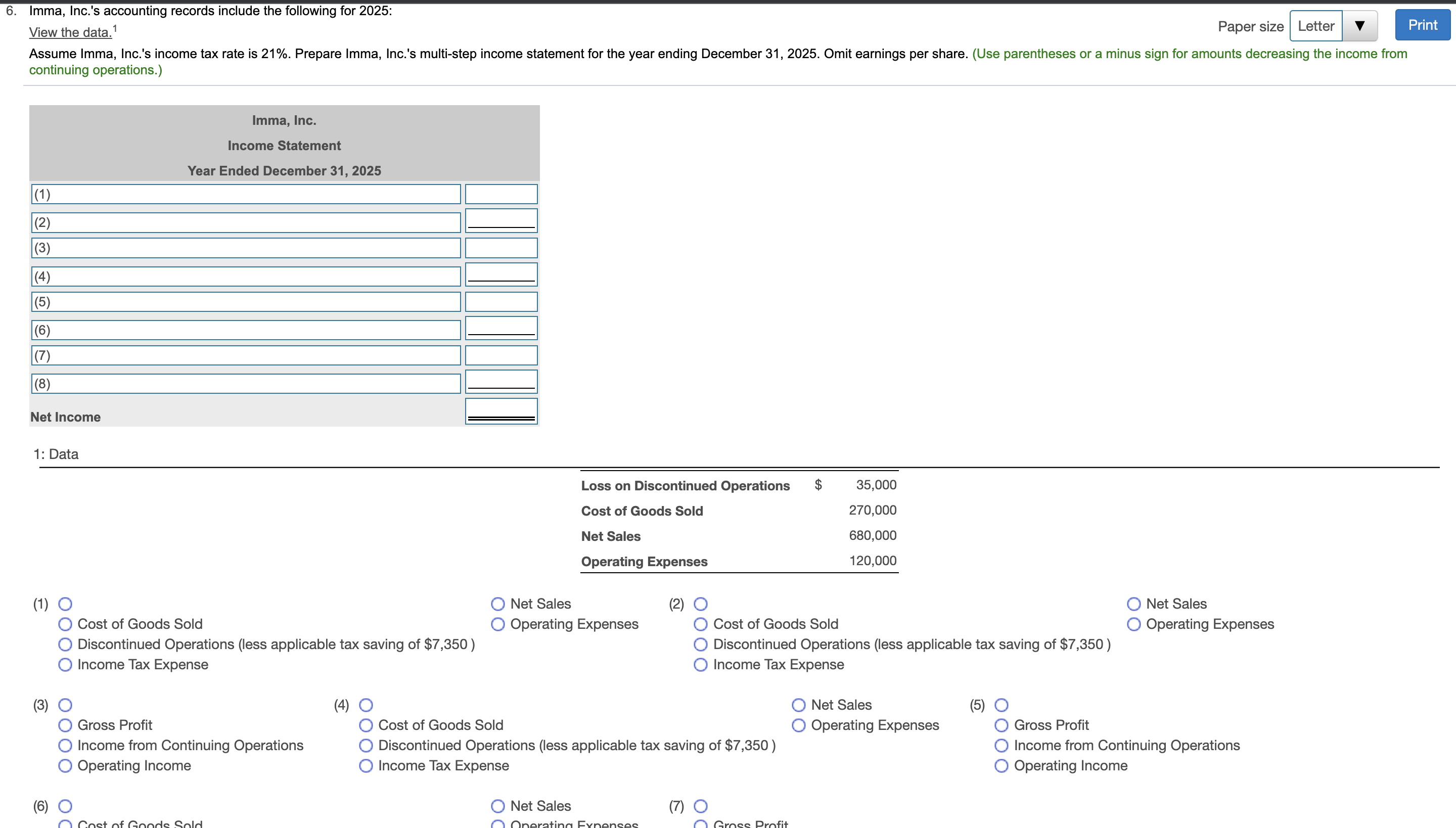The image size is (1456, 828).
Task: Choose Net Sales for item (6)
Action: tap(497, 806)
